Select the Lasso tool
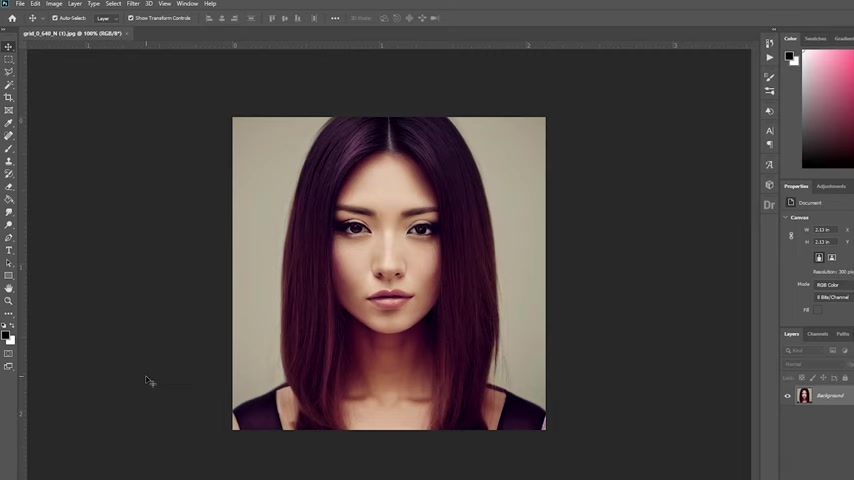This screenshot has height=480, width=854. click(9, 72)
